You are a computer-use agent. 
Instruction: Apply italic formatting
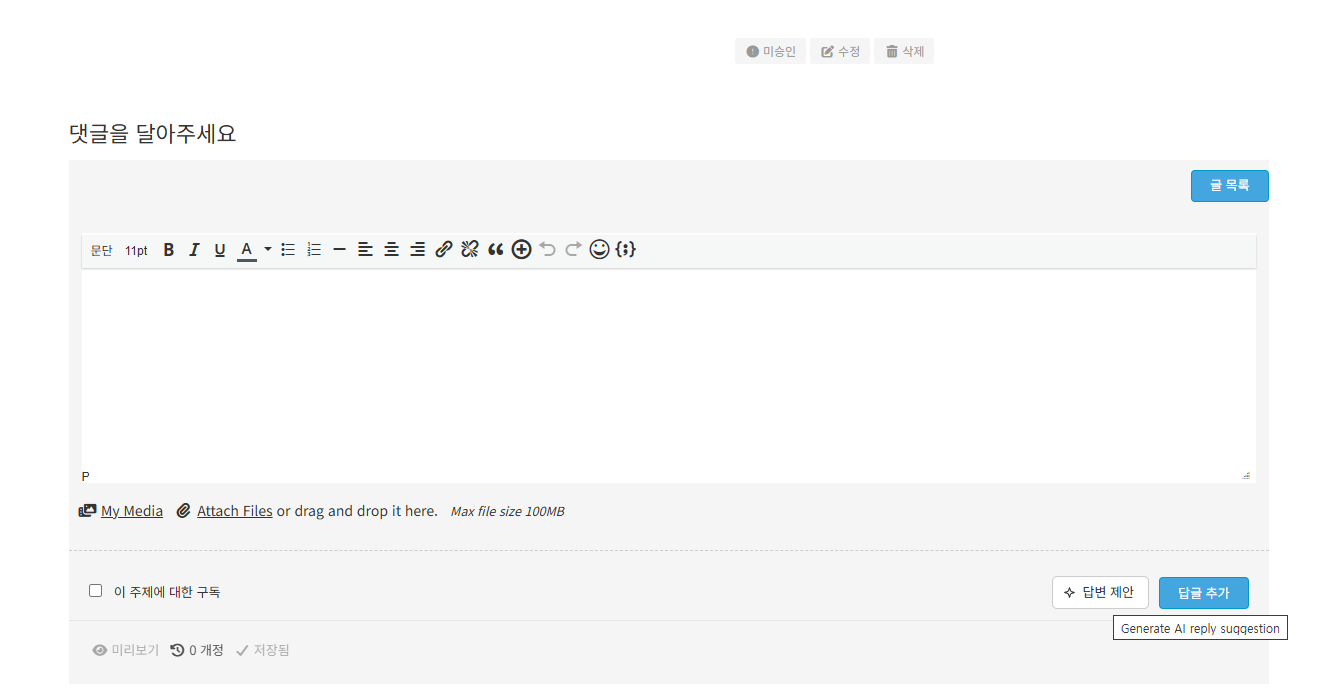coord(194,250)
